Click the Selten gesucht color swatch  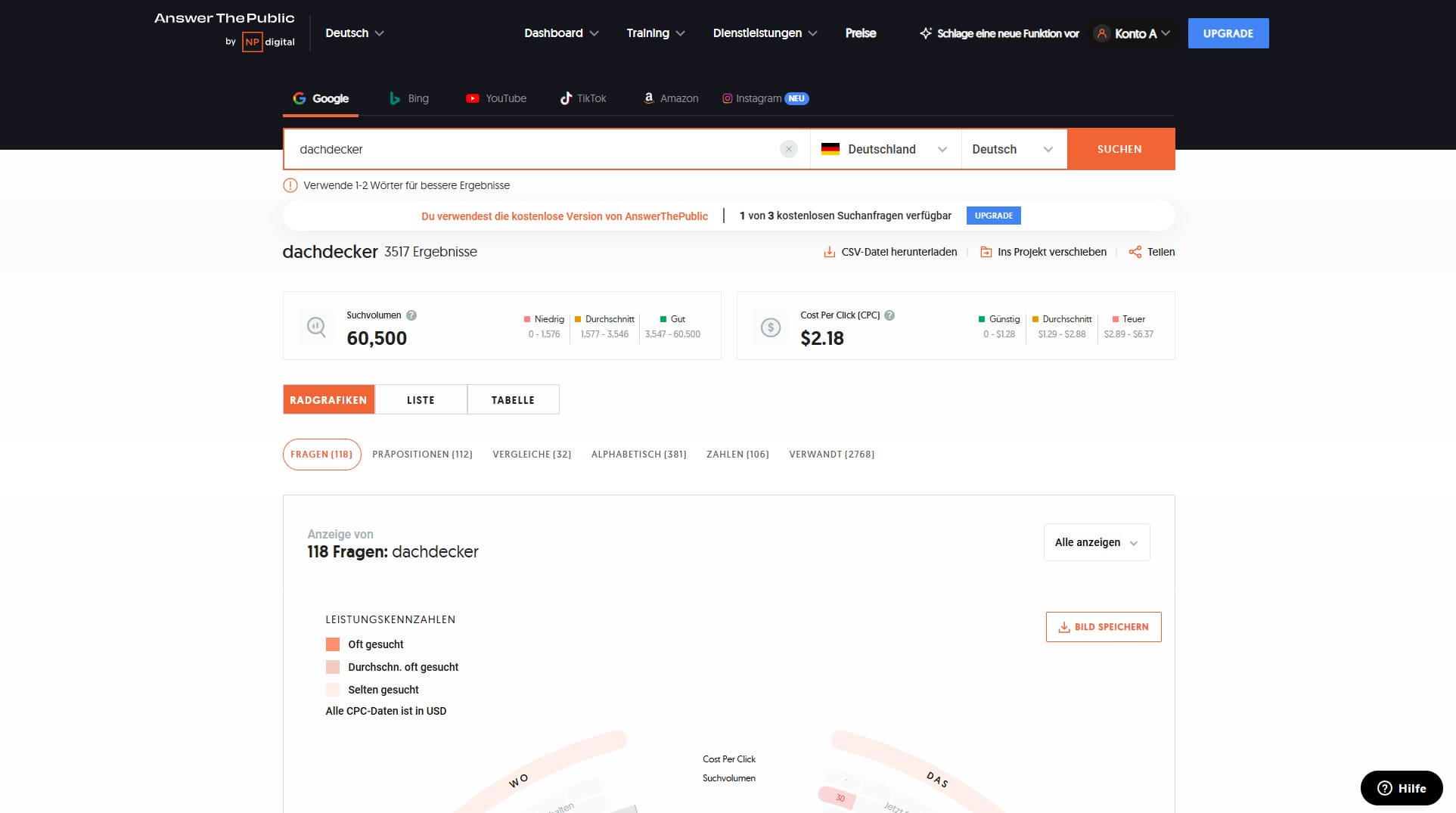pos(333,690)
